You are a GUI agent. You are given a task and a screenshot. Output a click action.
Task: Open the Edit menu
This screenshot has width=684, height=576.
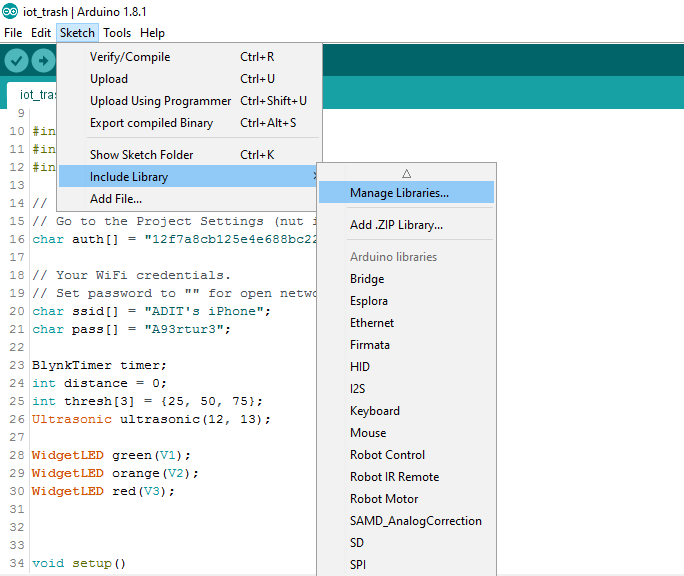(x=41, y=33)
